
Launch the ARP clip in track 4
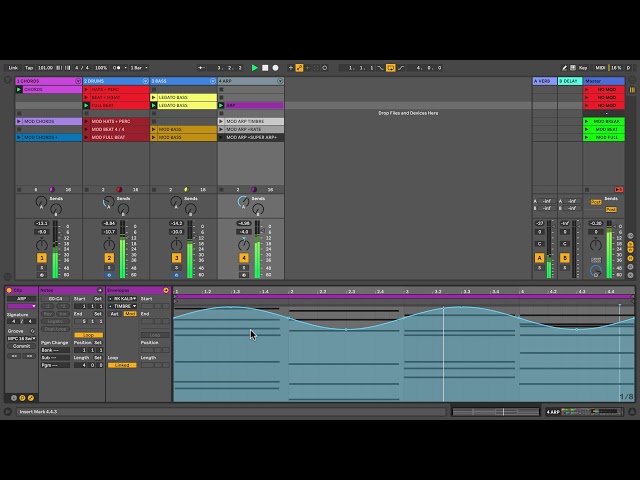(x=221, y=105)
